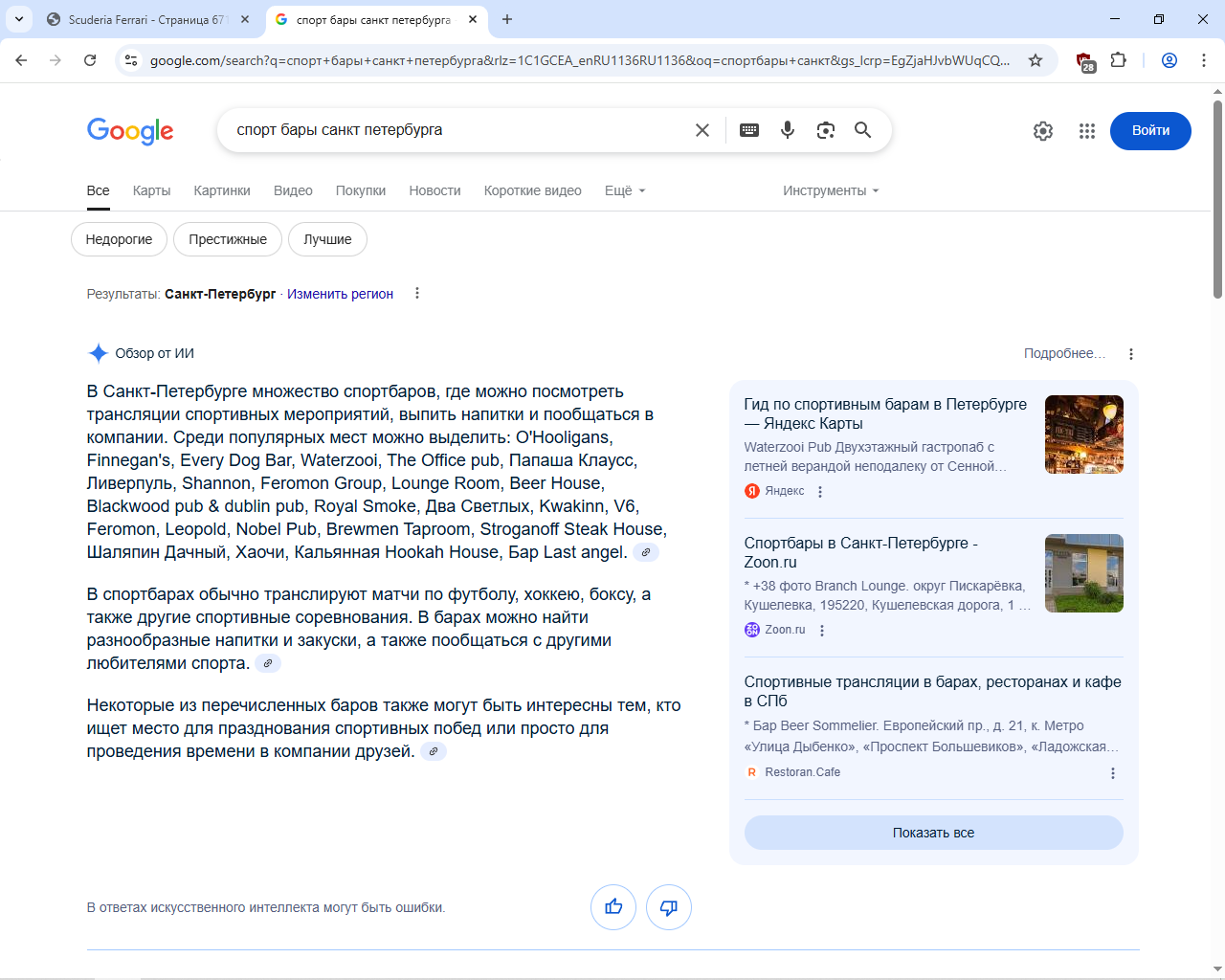This screenshot has height=980, width=1225.
Task: Click the microphone voice search icon
Action: point(788,130)
